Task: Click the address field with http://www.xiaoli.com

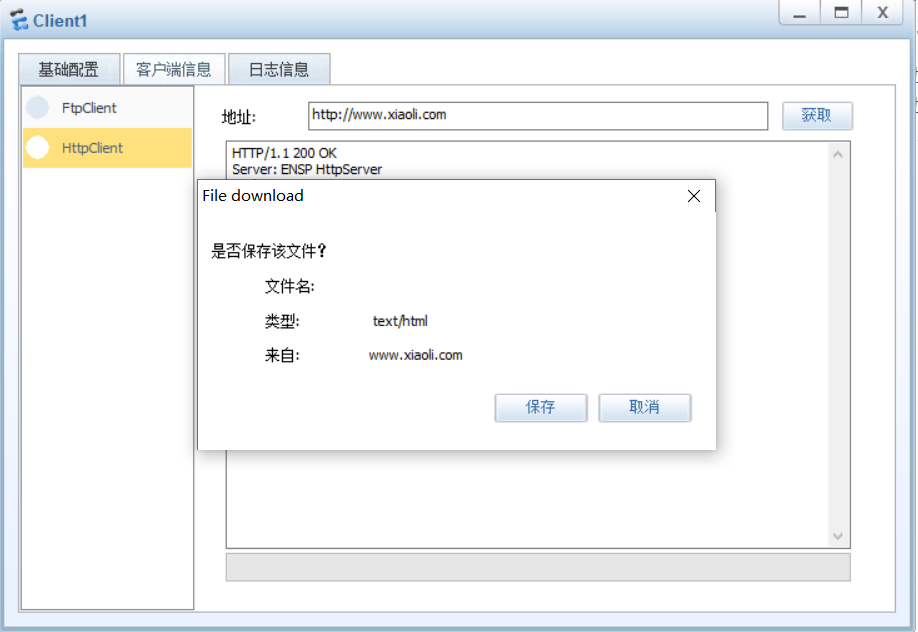Action: coord(538,115)
